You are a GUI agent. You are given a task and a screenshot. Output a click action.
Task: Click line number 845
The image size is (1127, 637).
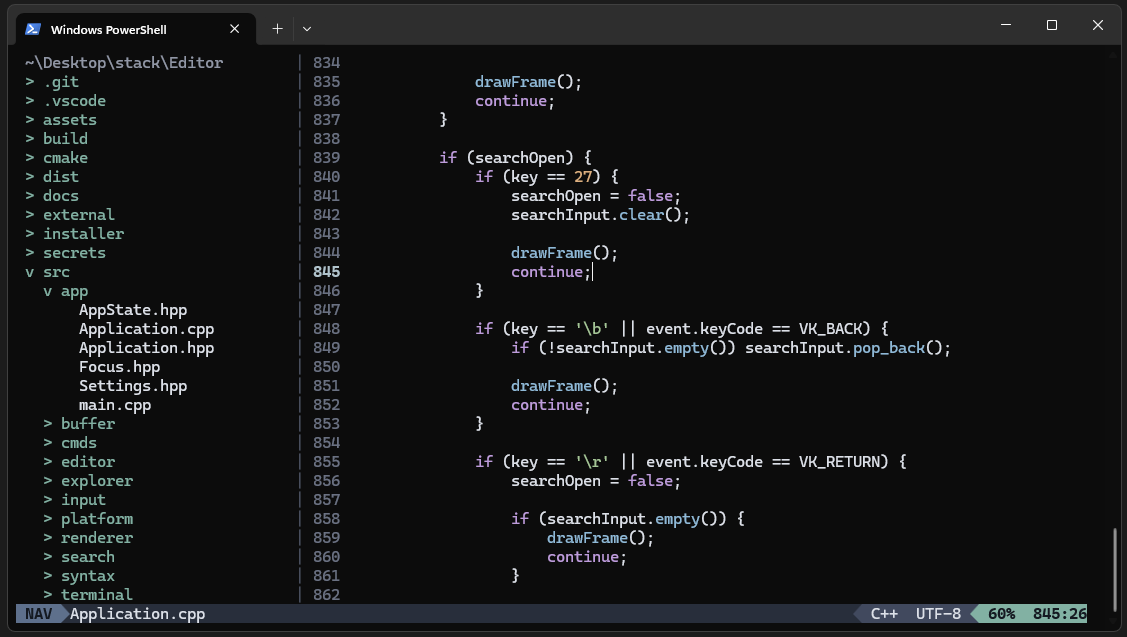(326, 272)
